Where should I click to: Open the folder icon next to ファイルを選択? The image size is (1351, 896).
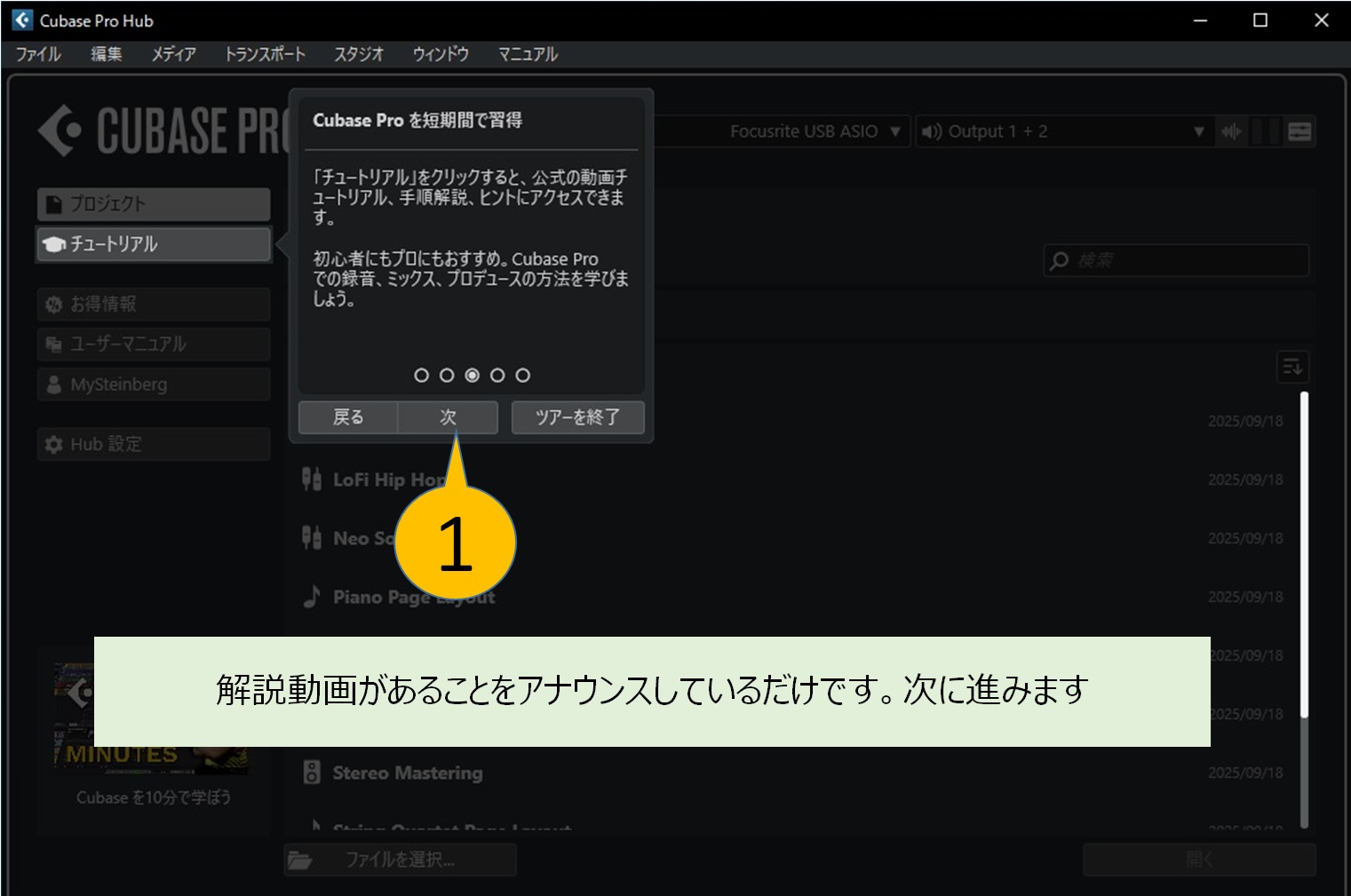(x=302, y=859)
